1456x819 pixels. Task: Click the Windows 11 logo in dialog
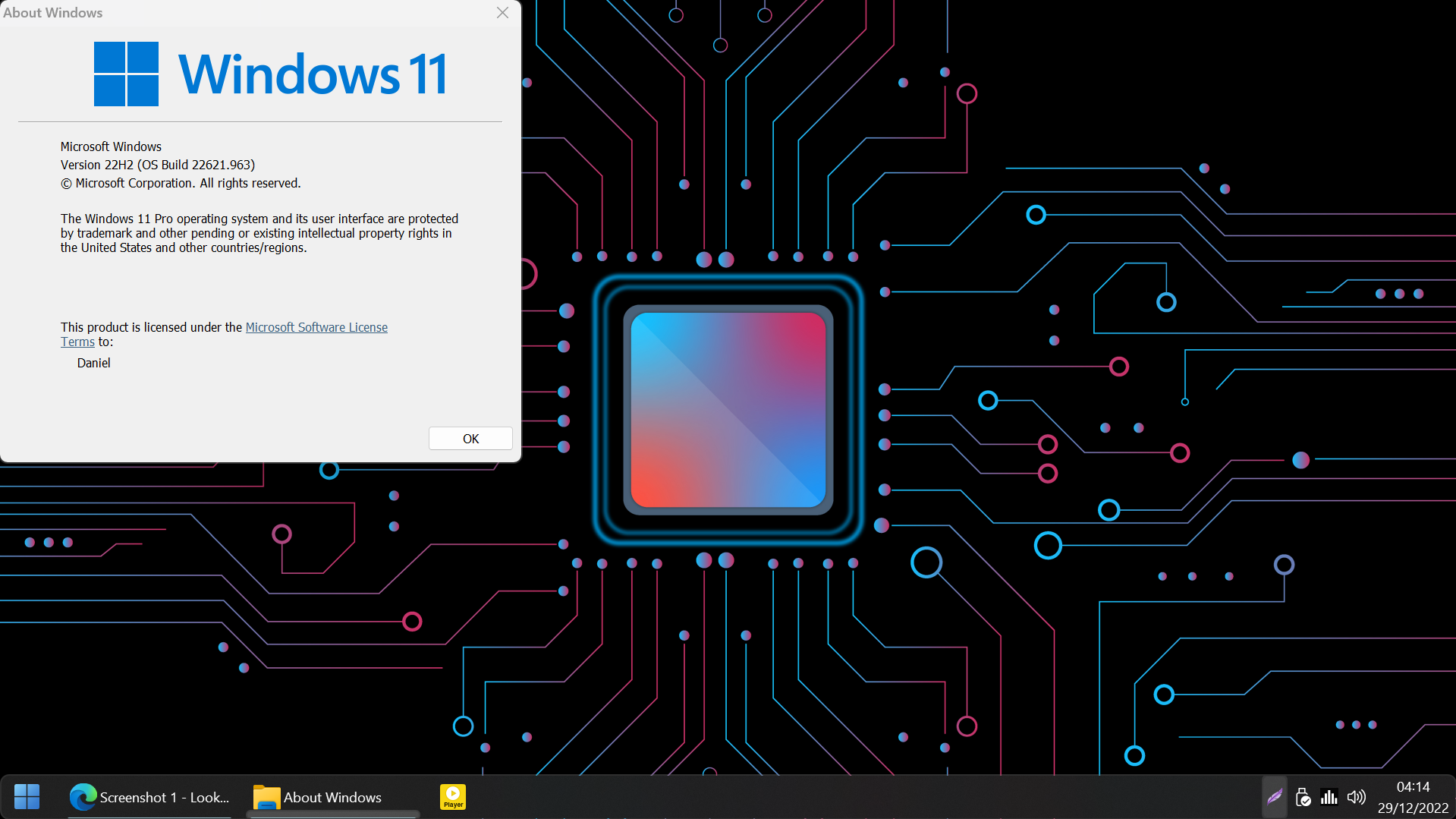coord(271,74)
